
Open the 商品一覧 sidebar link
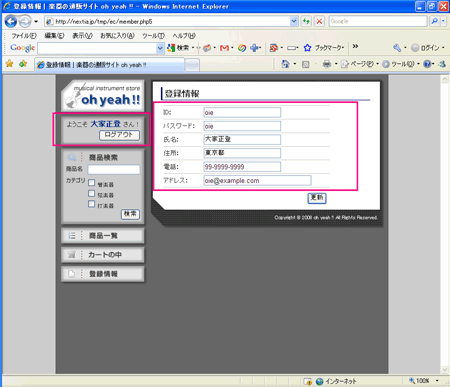click(x=103, y=236)
